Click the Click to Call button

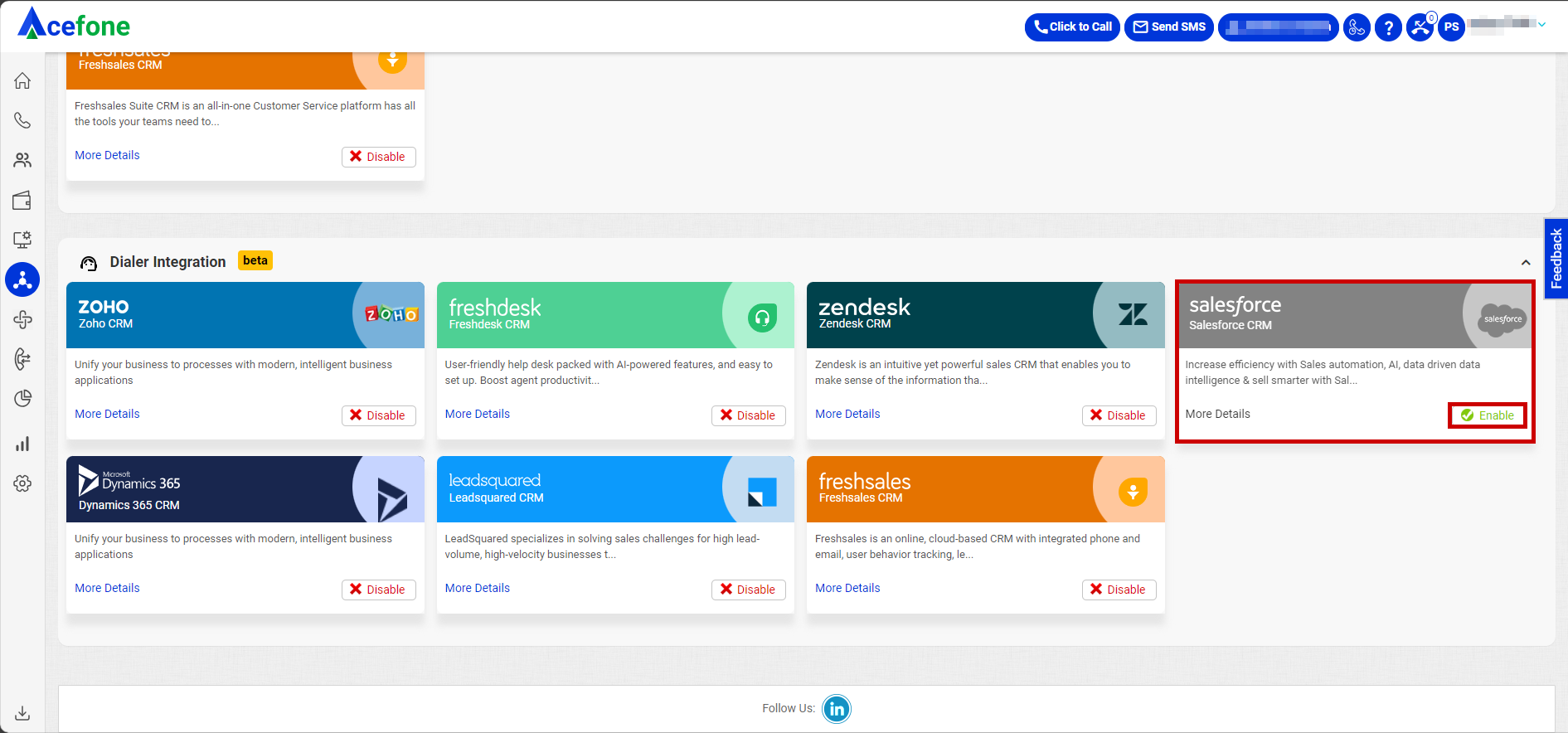tap(1073, 27)
